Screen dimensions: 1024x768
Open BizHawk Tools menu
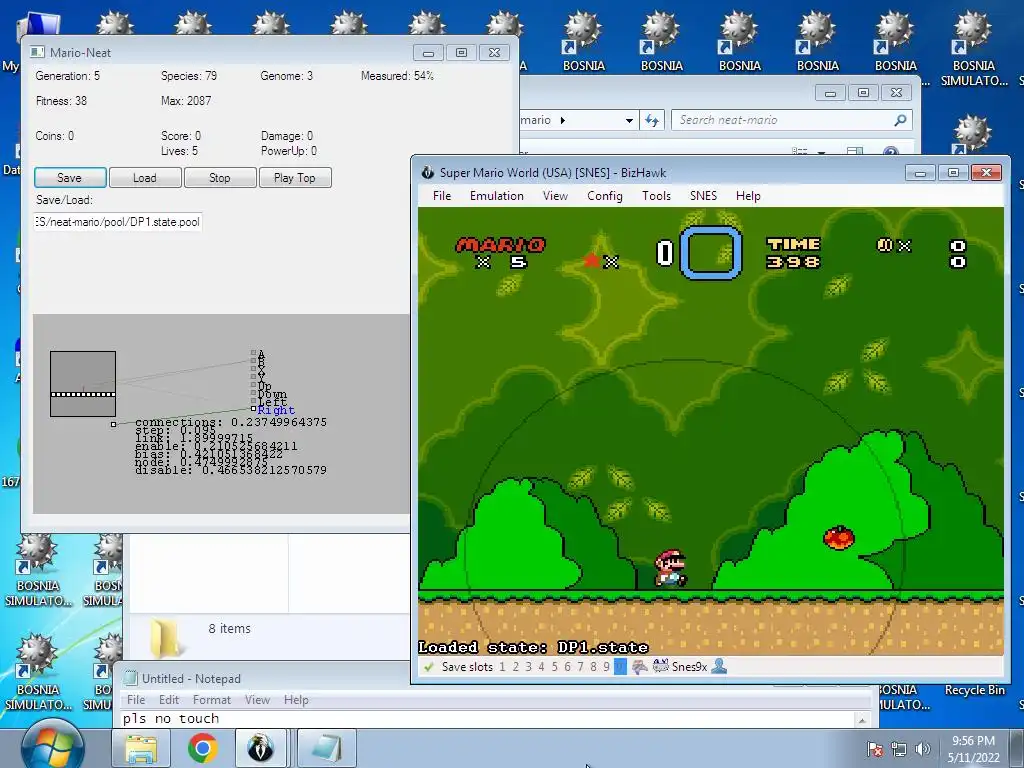click(x=656, y=196)
